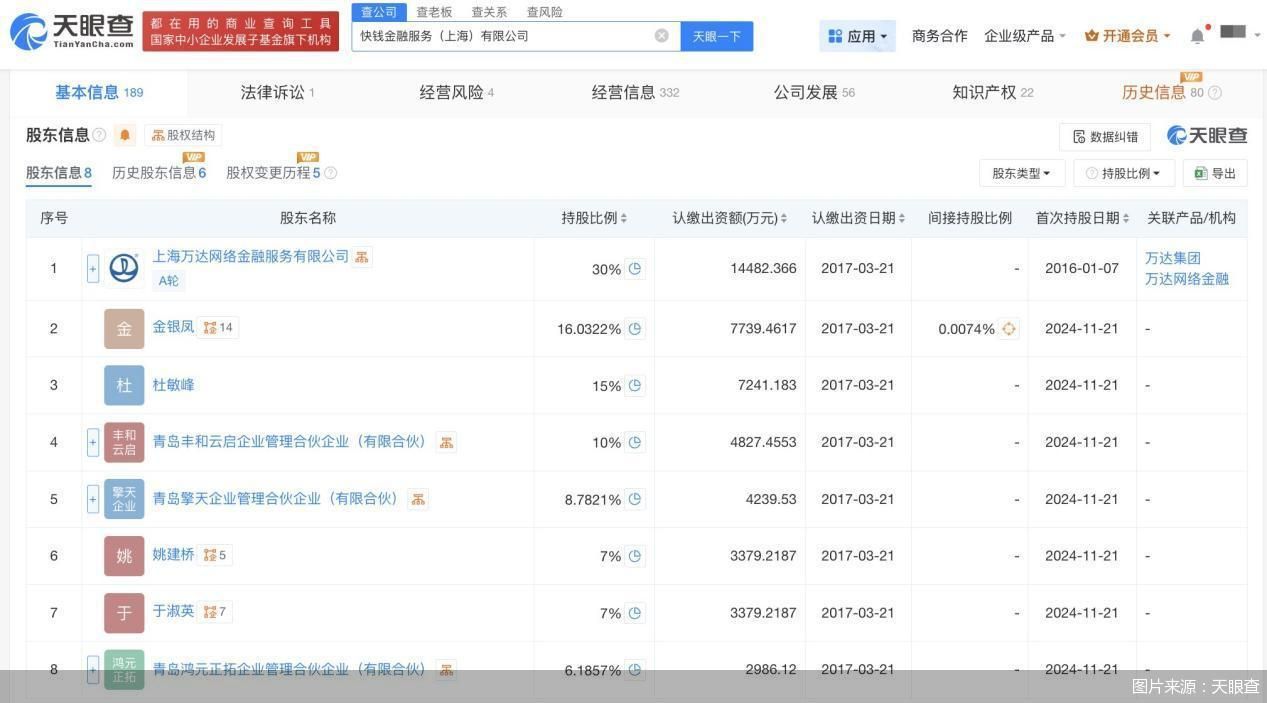The height and width of the screenshot is (703, 1267).
Task: Open the help icon beside 股东信息 heading
Action: pyautogui.click(x=99, y=135)
